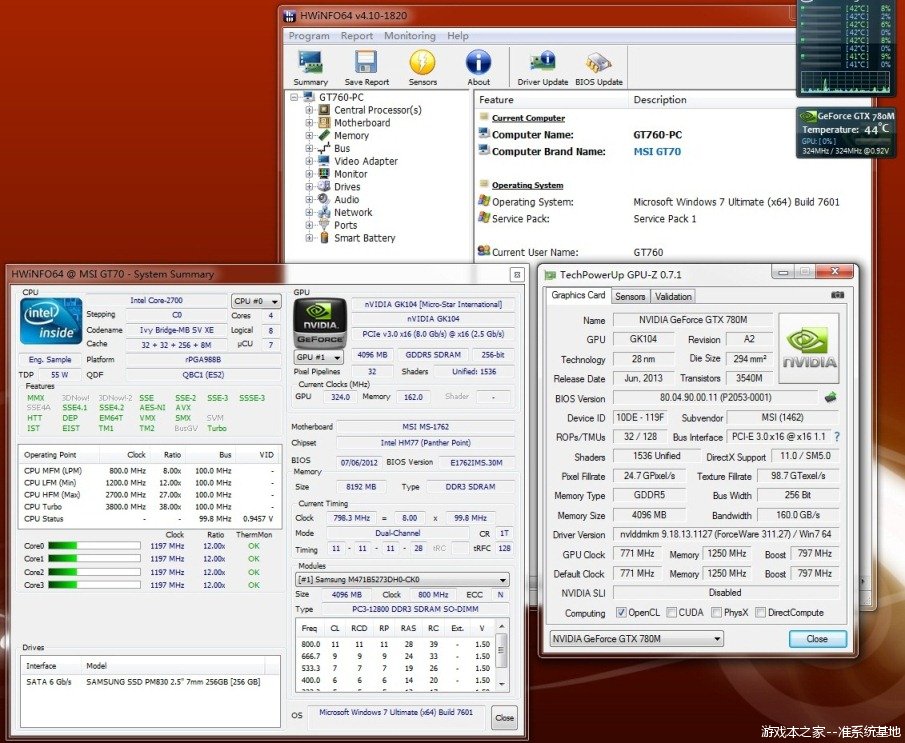905x743 pixels.
Task: Select the Drives icon in the device tree
Action: pyautogui.click(x=324, y=186)
